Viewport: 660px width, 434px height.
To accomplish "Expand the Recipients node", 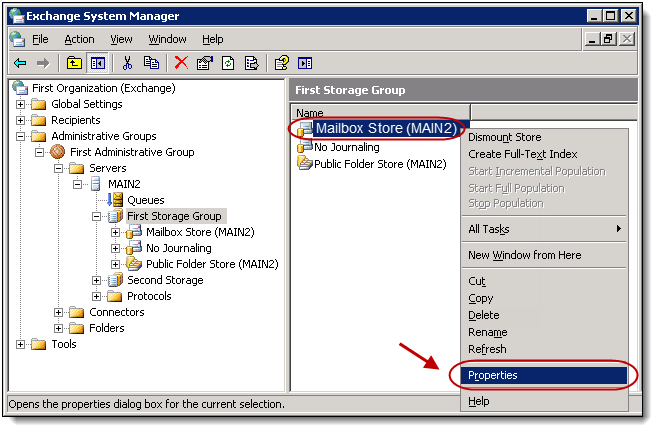I will (x=20, y=120).
